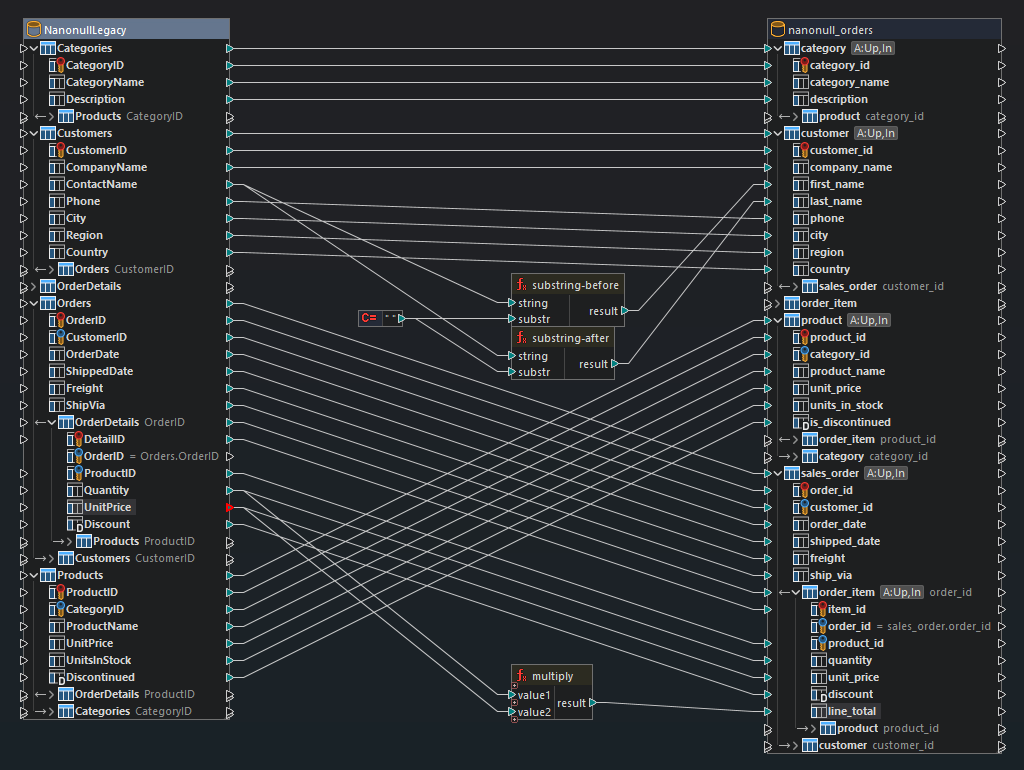This screenshot has height=770, width=1024.
Task: Open the A:Up,In action button on customer
Action: coord(876,133)
